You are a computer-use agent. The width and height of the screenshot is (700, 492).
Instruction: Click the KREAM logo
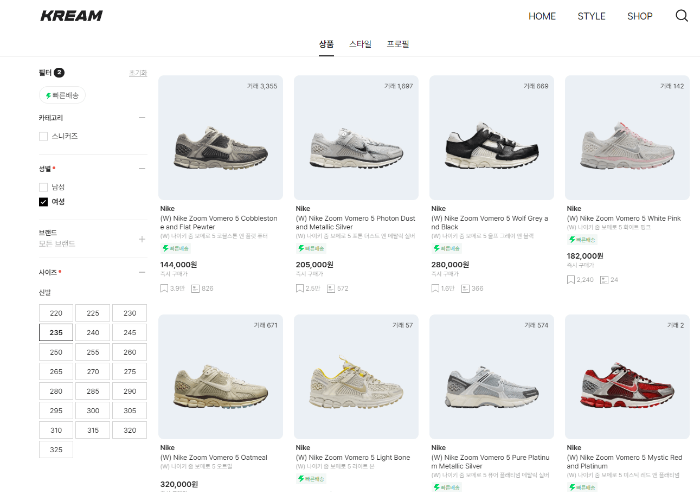click(71, 16)
